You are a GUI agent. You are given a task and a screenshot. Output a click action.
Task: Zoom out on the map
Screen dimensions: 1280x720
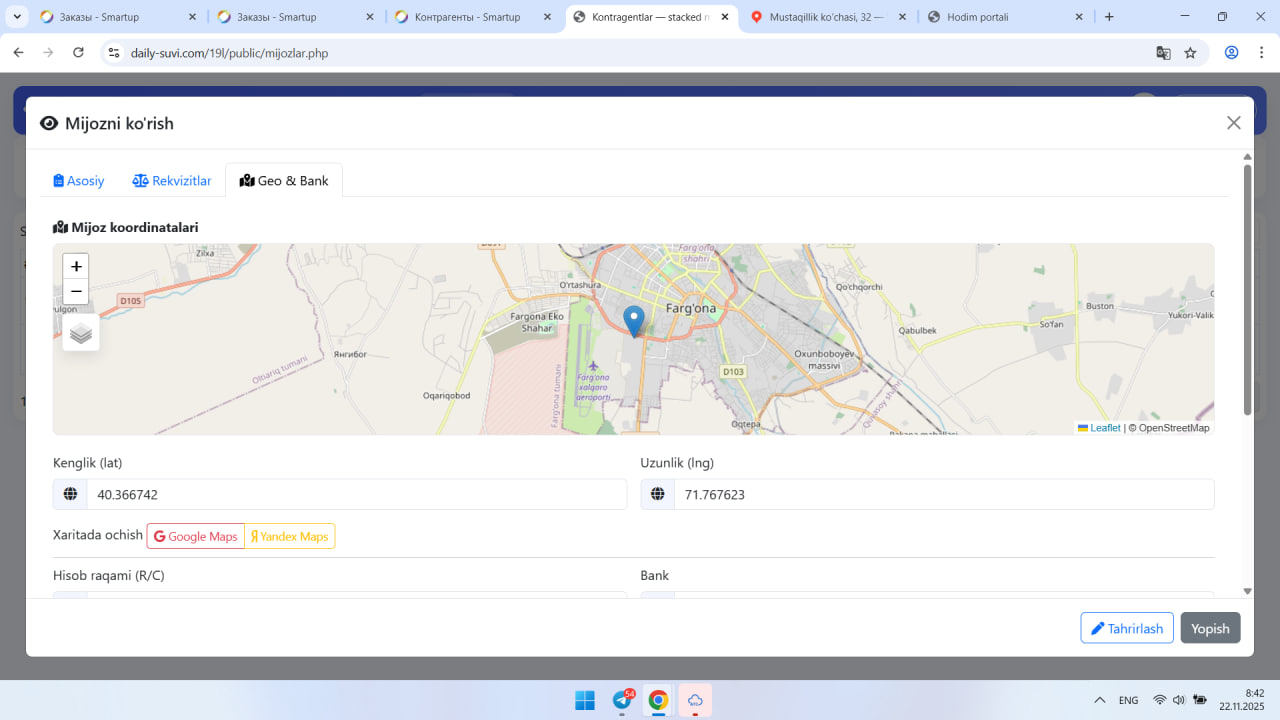click(76, 292)
